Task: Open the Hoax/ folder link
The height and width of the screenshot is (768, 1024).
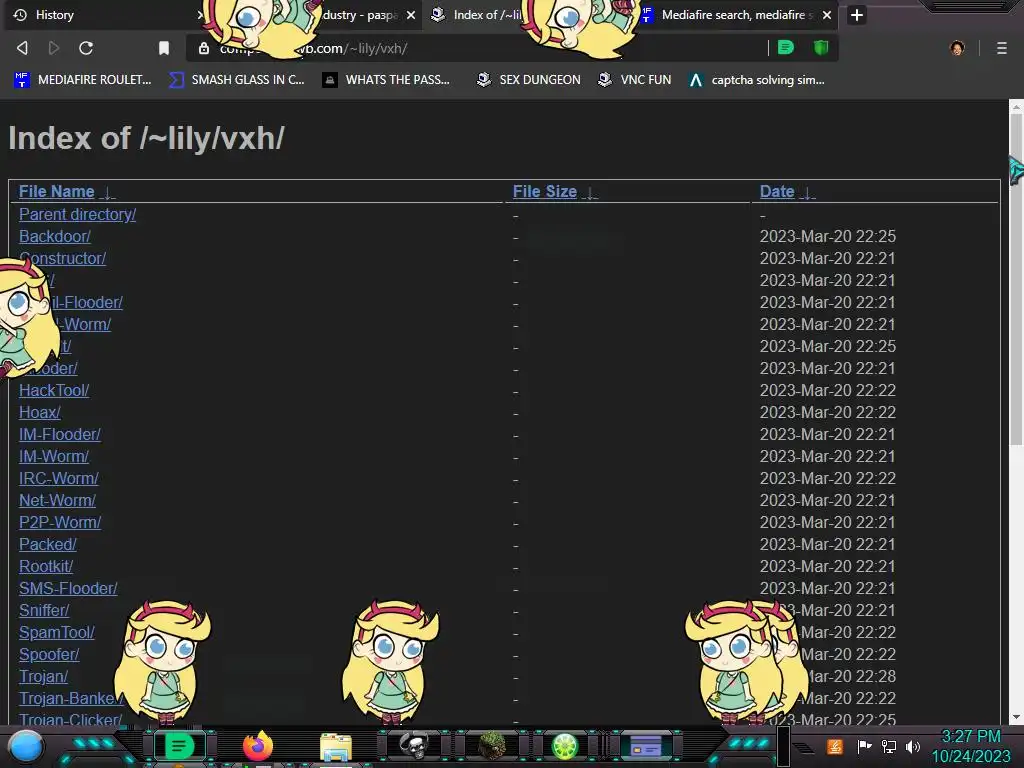Action: [x=40, y=413]
